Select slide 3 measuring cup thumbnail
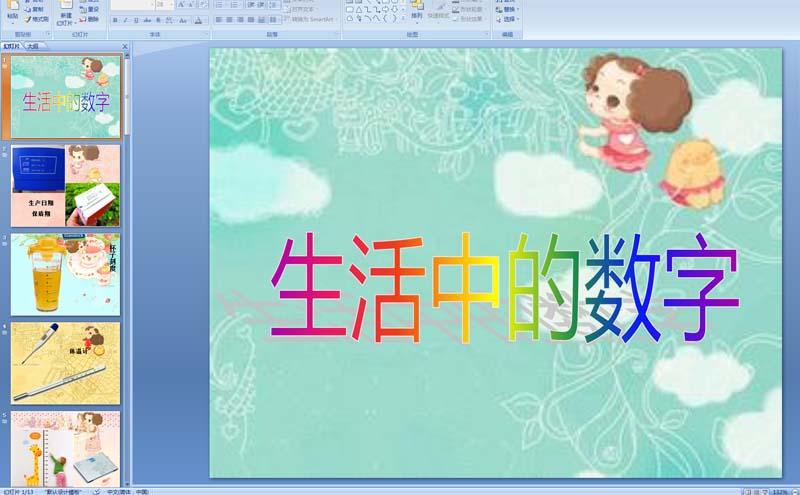This screenshot has width=800, height=495. pyautogui.click(x=66, y=275)
